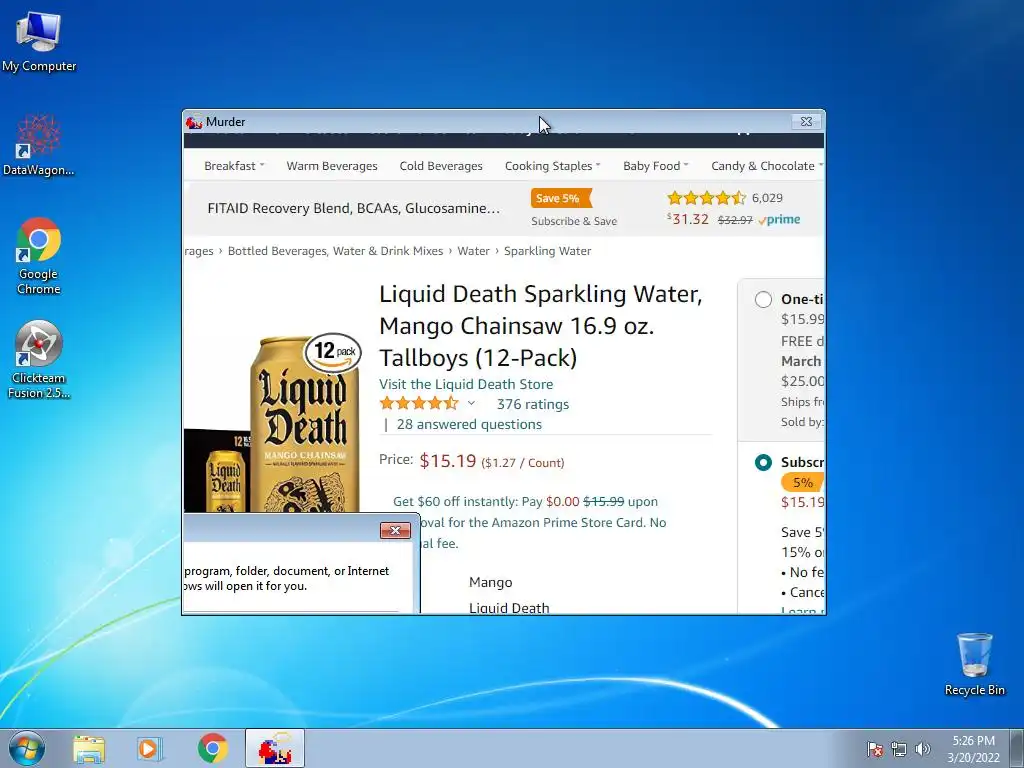
Task: Open 28 answered questions link
Action: click(469, 424)
